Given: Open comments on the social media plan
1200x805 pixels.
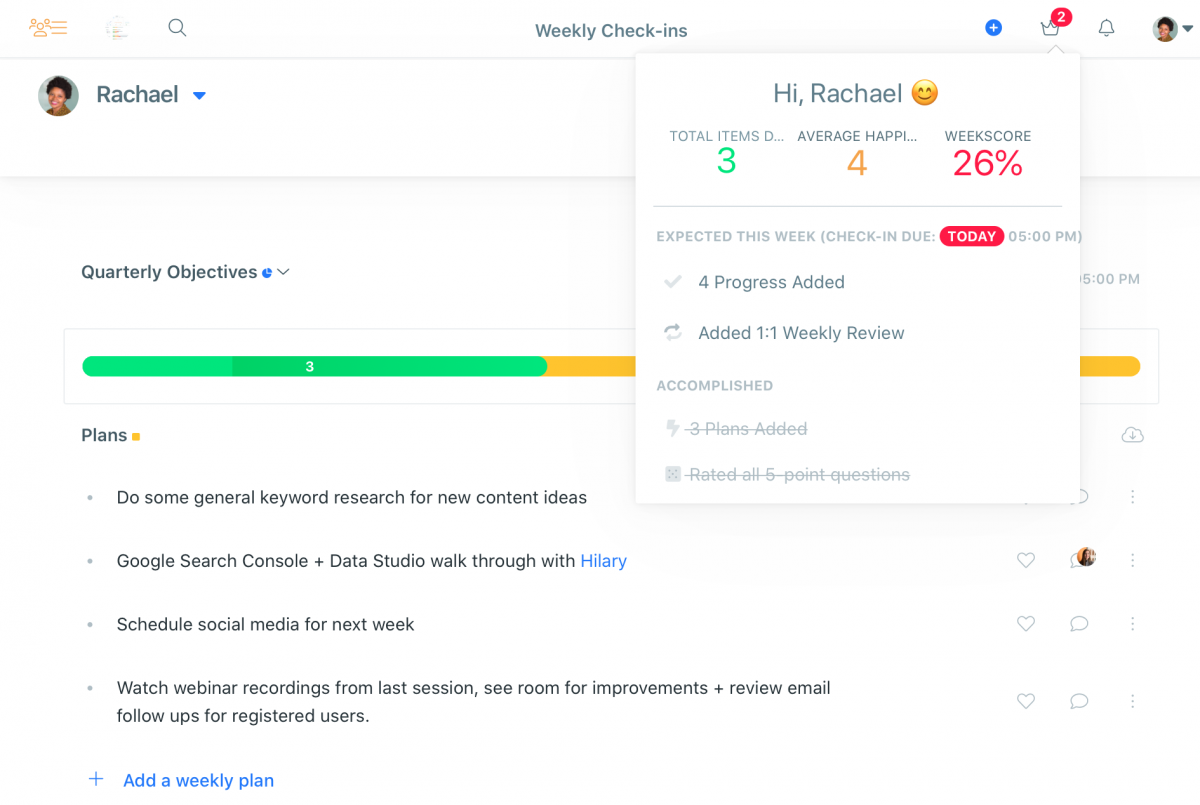Looking at the screenshot, I should click(1079, 623).
